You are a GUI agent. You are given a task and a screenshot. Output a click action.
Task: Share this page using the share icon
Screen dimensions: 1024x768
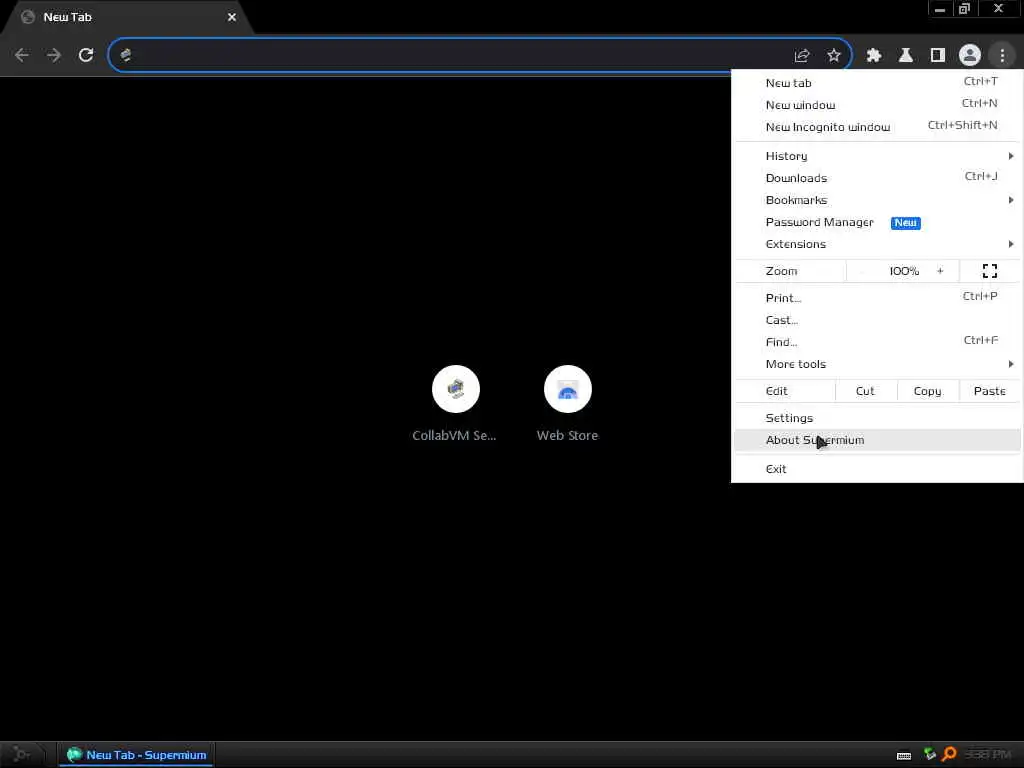point(802,56)
